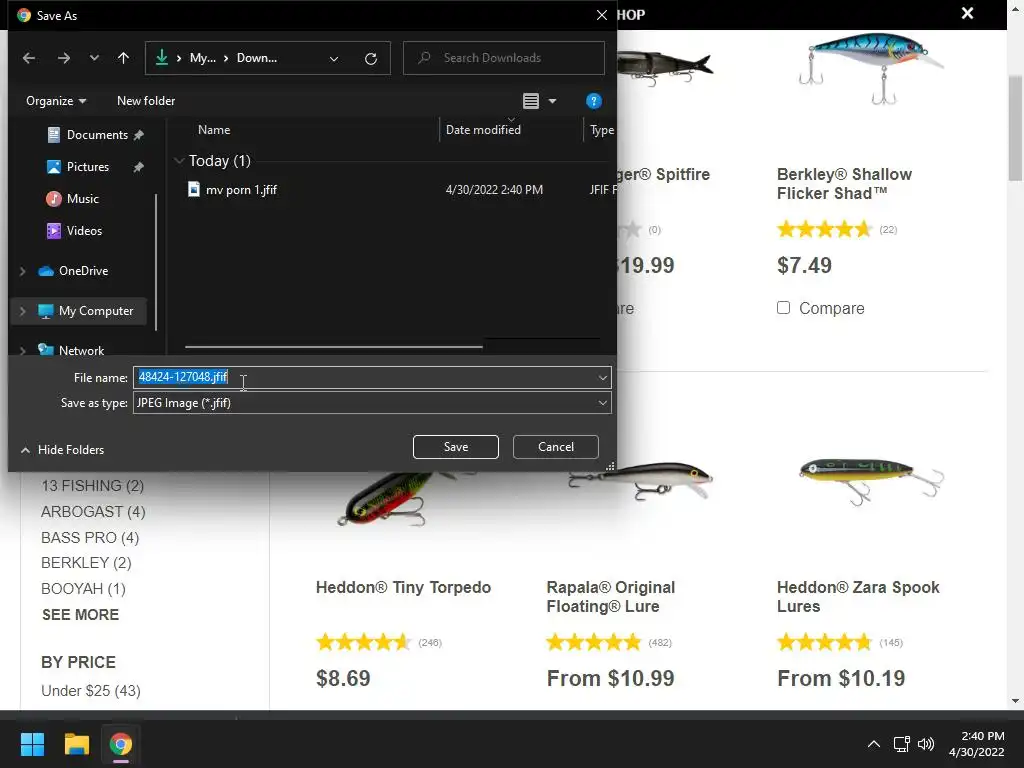Go up one folder level
1024x768 pixels.
[123, 58]
